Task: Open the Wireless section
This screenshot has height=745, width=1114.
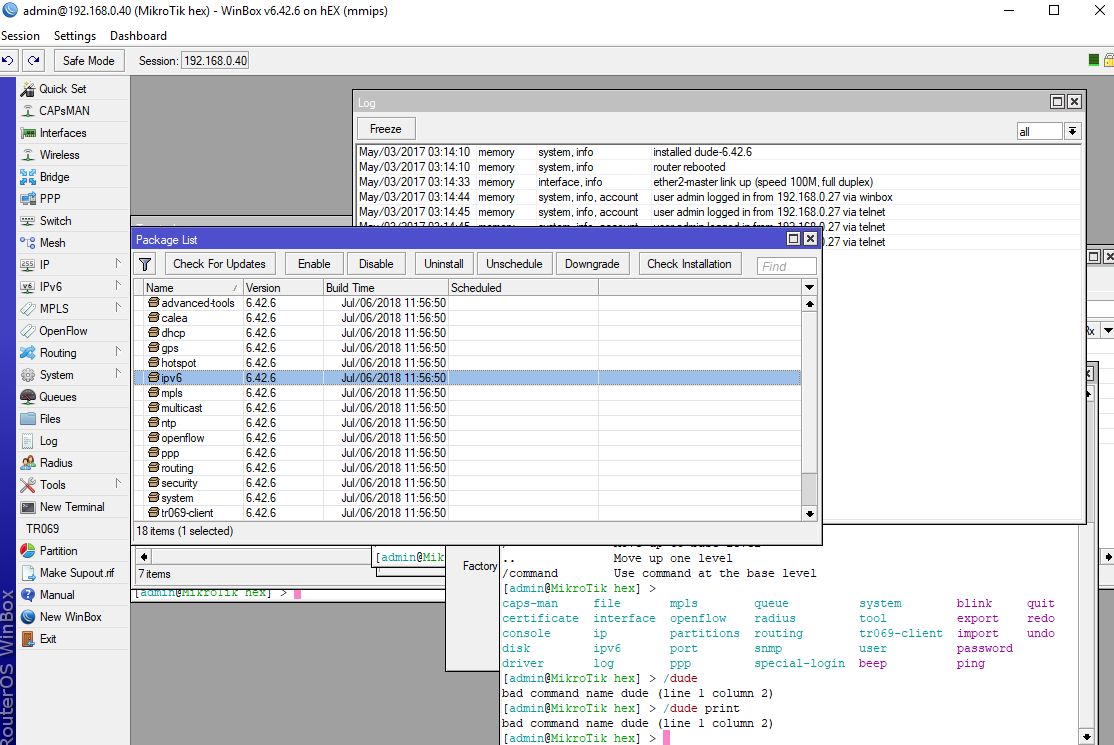Action: (59, 155)
